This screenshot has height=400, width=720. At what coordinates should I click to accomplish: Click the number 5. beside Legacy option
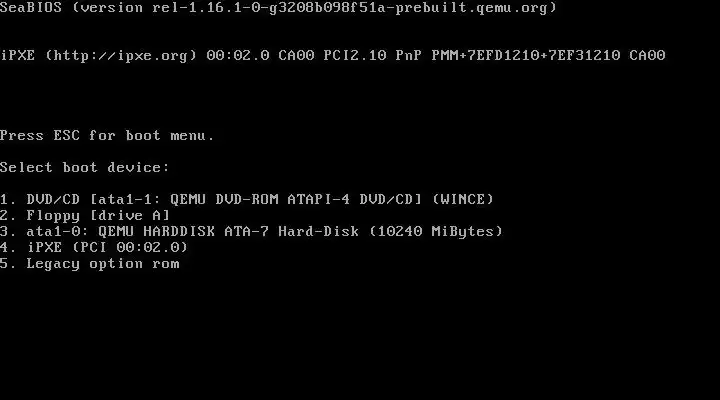(8, 264)
